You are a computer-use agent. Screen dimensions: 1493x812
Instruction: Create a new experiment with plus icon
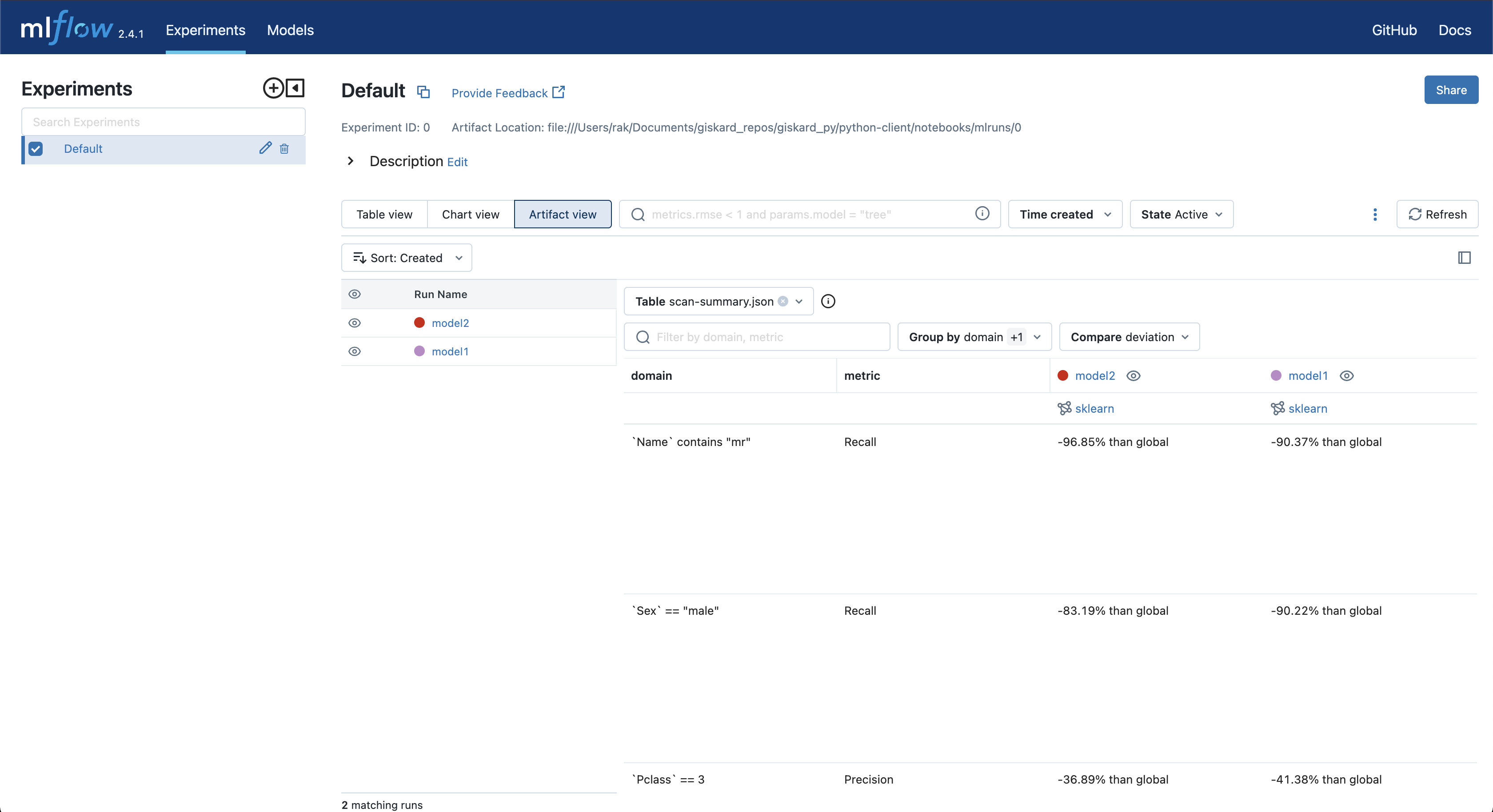tap(273, 88)
